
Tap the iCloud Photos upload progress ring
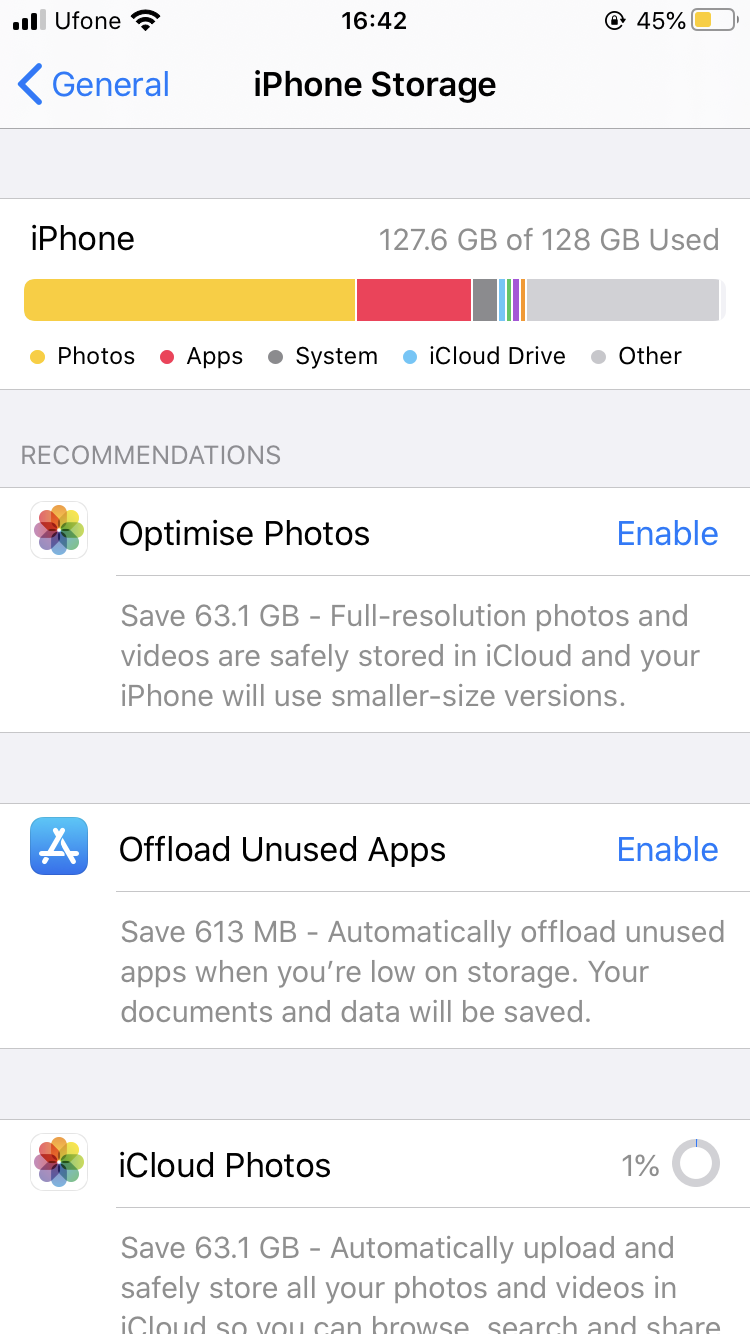[x=695, y=1164]
